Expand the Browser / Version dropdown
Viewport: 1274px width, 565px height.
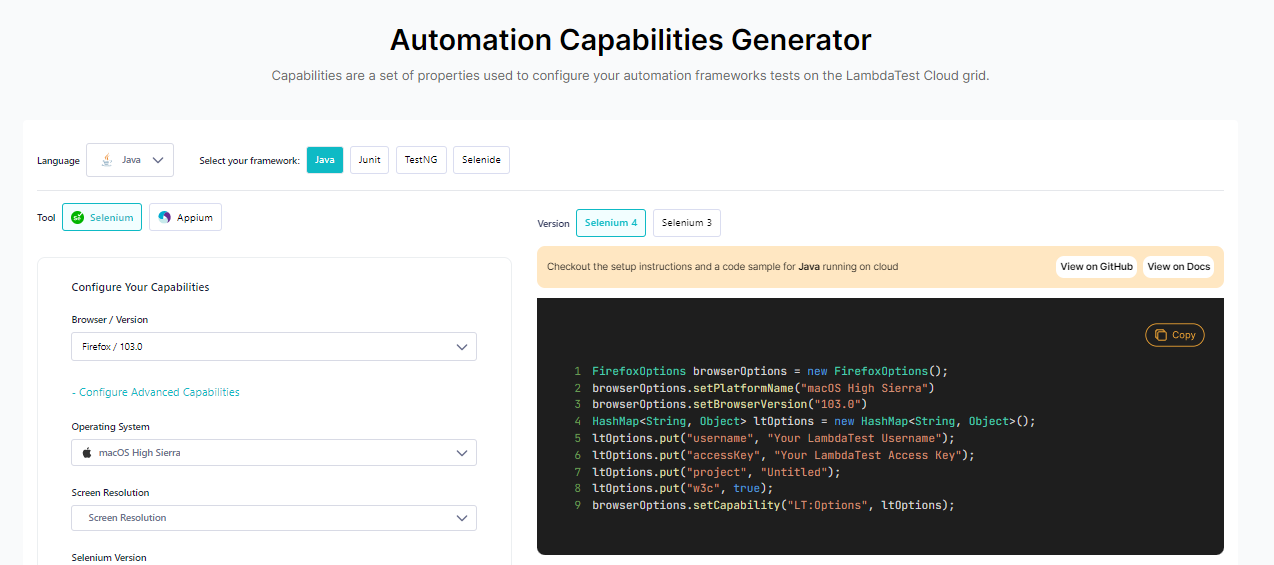tap(274, 347)
